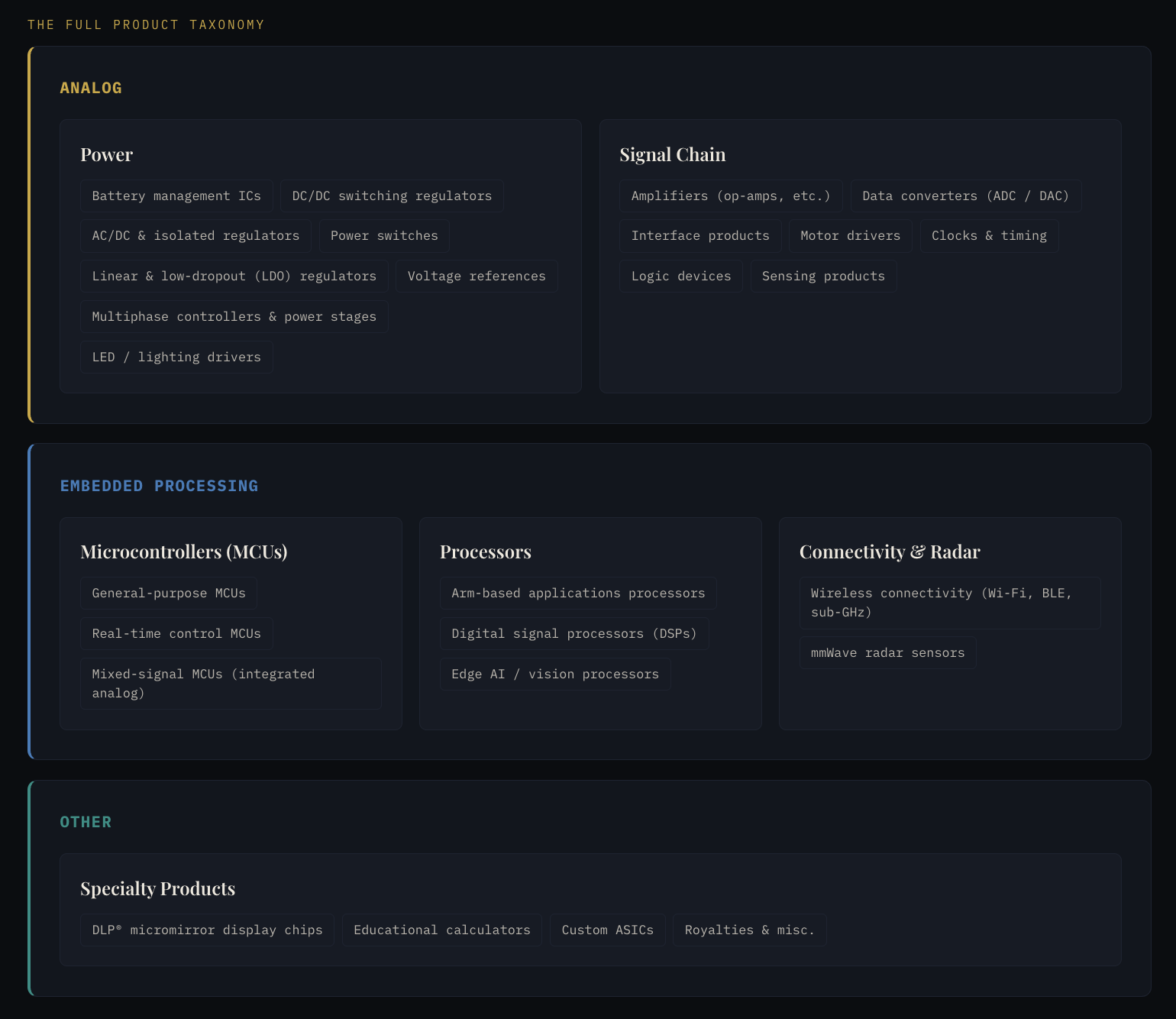Click Edge AI / vision processors
Image resolution: width=1176 pixels, height=1019 pixels.
click(555, 674)
